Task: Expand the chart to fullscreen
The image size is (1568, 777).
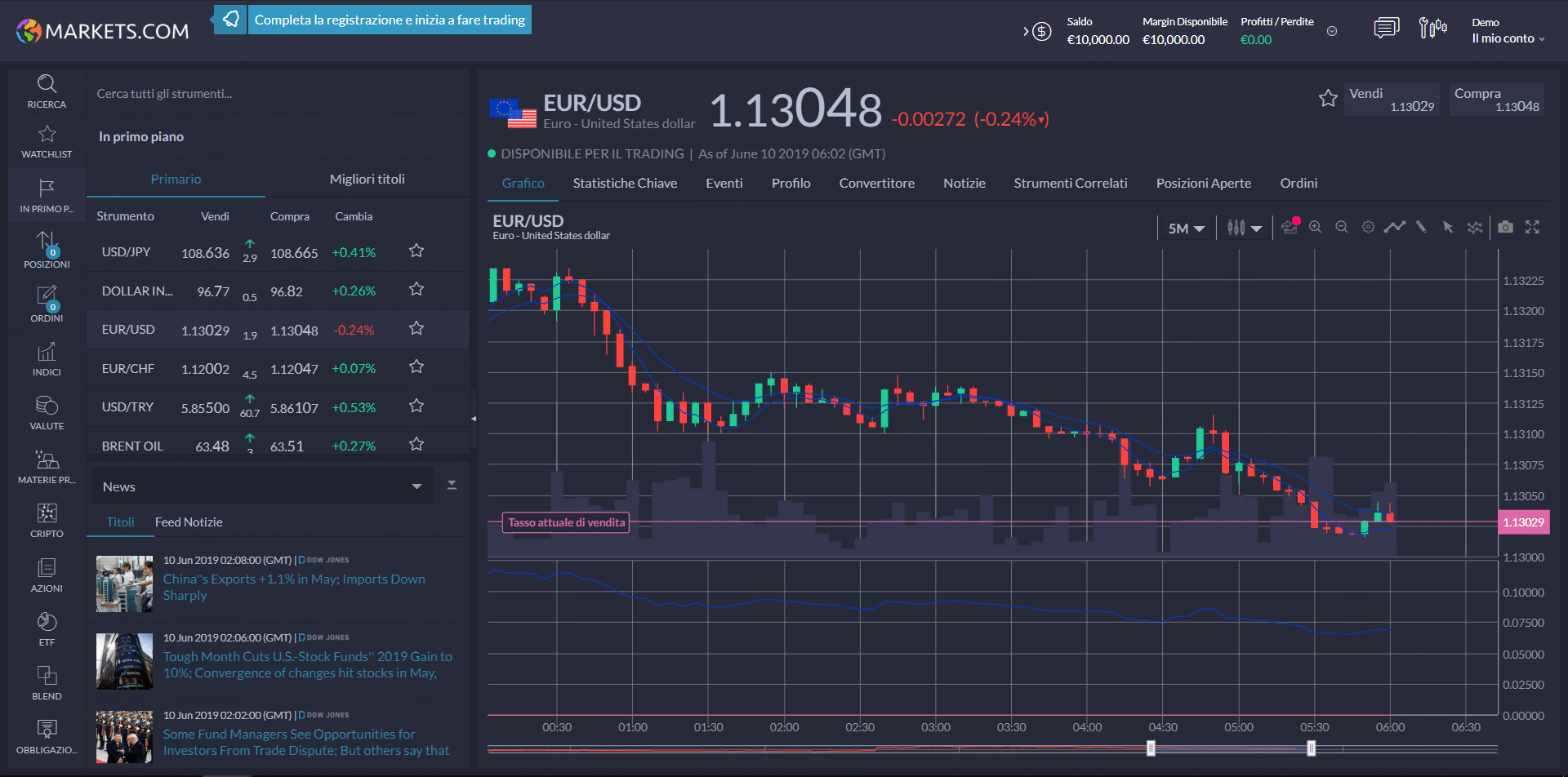Action: coord(1532,227)
